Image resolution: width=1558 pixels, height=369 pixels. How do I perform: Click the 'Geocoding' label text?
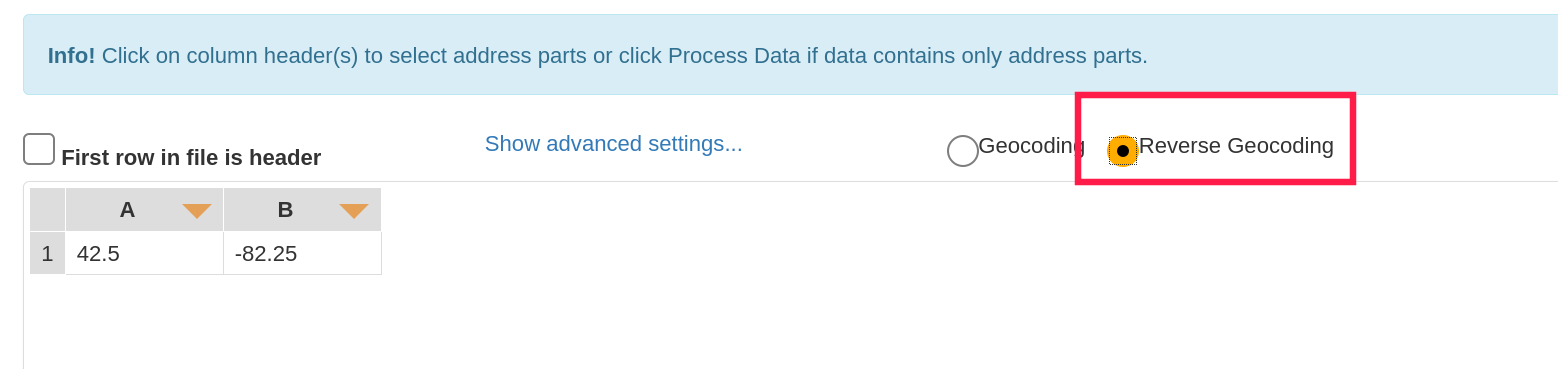pyautogui.click(x=1031, y=146)
